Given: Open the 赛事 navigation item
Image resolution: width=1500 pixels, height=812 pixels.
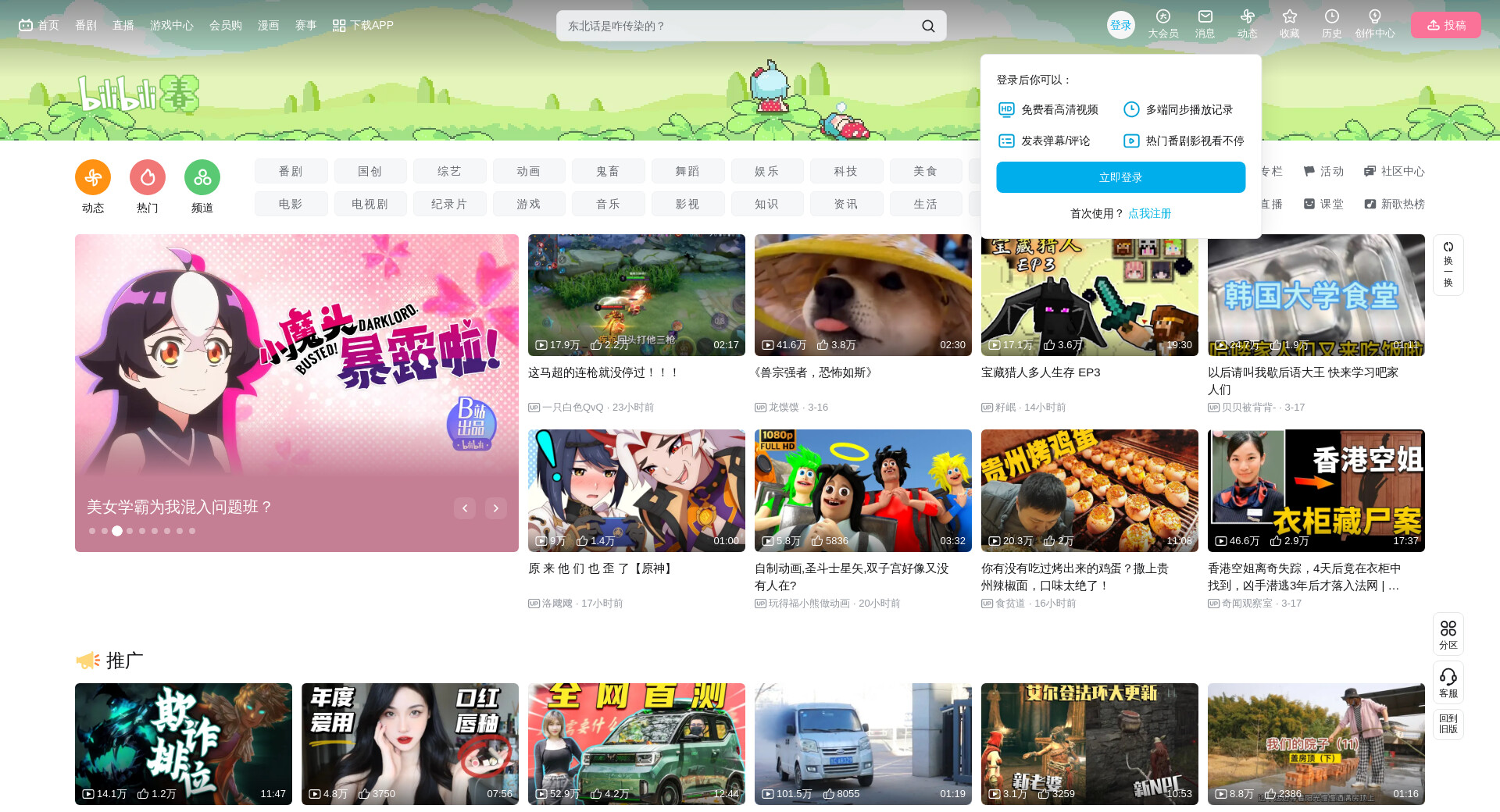Looking at the screenshot, I should [x=306, y=25].
